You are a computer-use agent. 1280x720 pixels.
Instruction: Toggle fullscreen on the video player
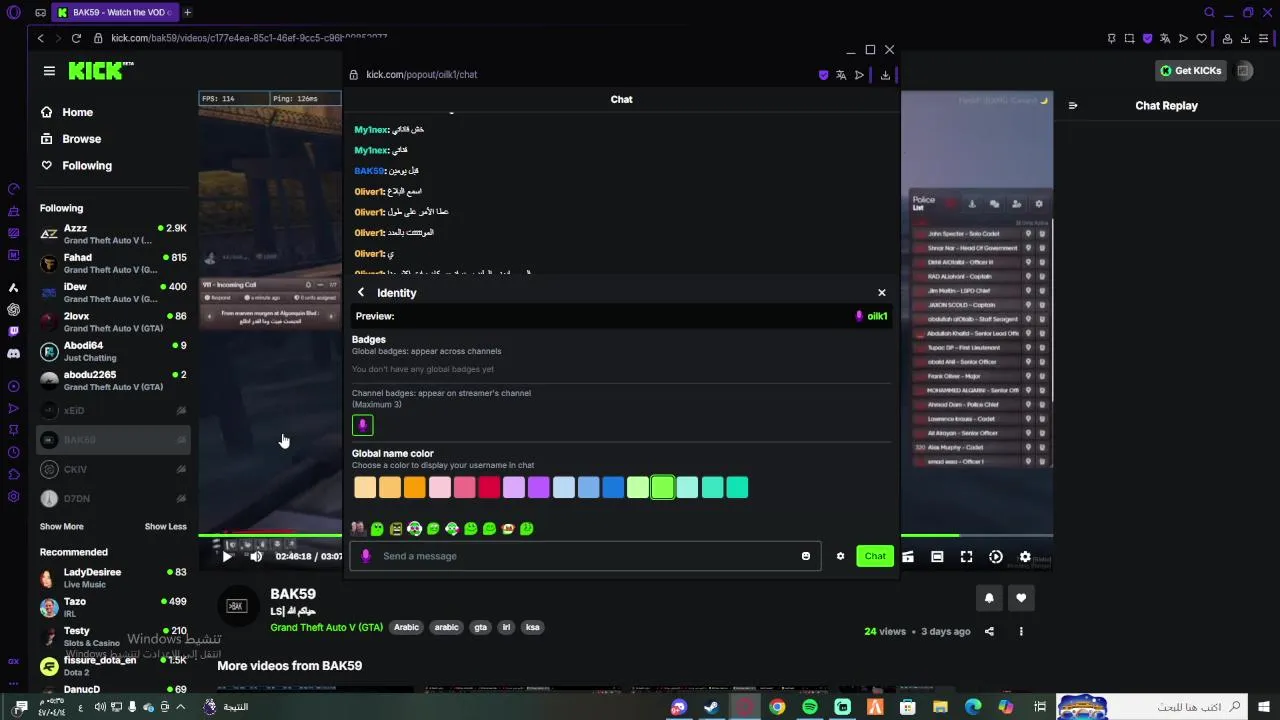pyautogui.click(x=966, y=557)
